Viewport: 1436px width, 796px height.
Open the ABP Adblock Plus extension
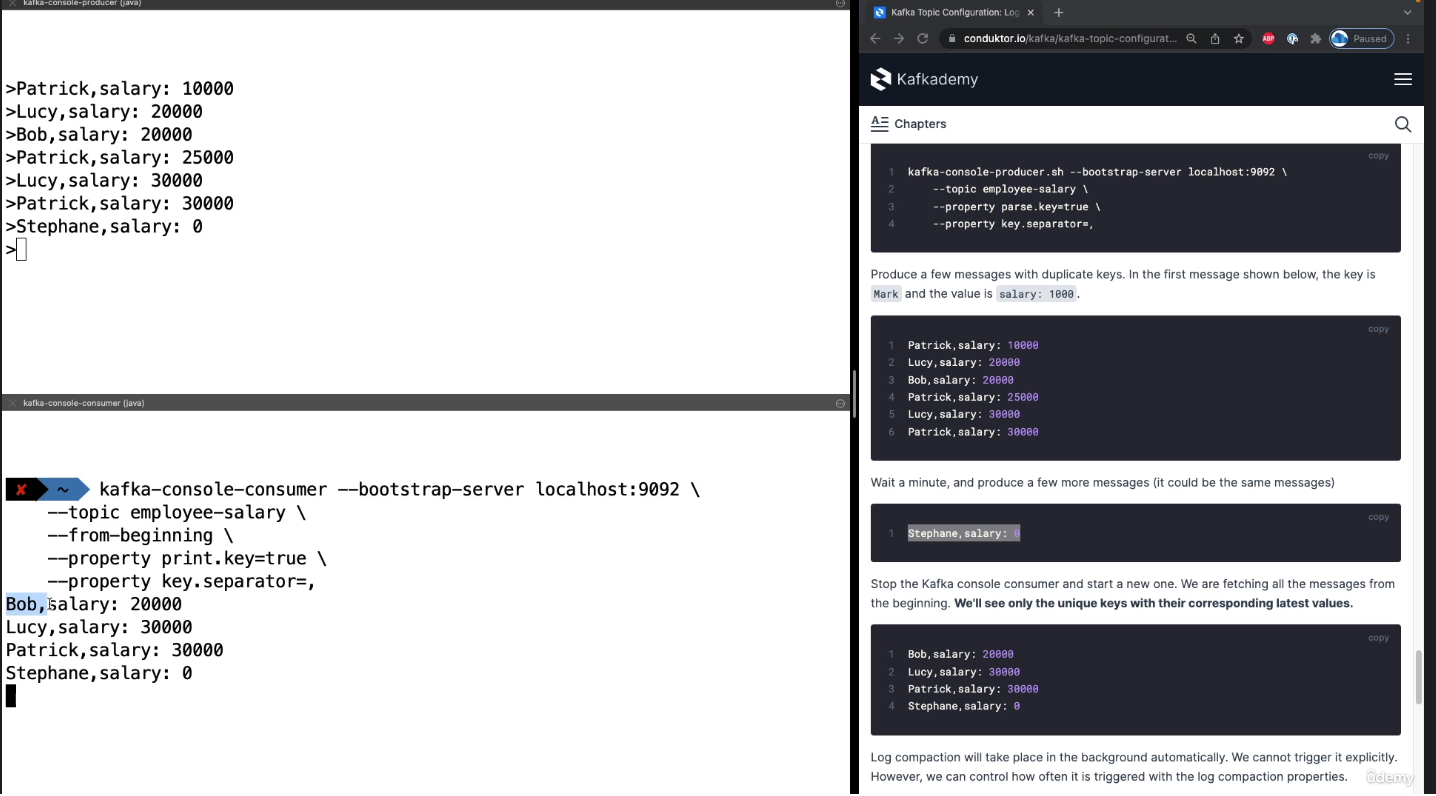click(1268, 39)
